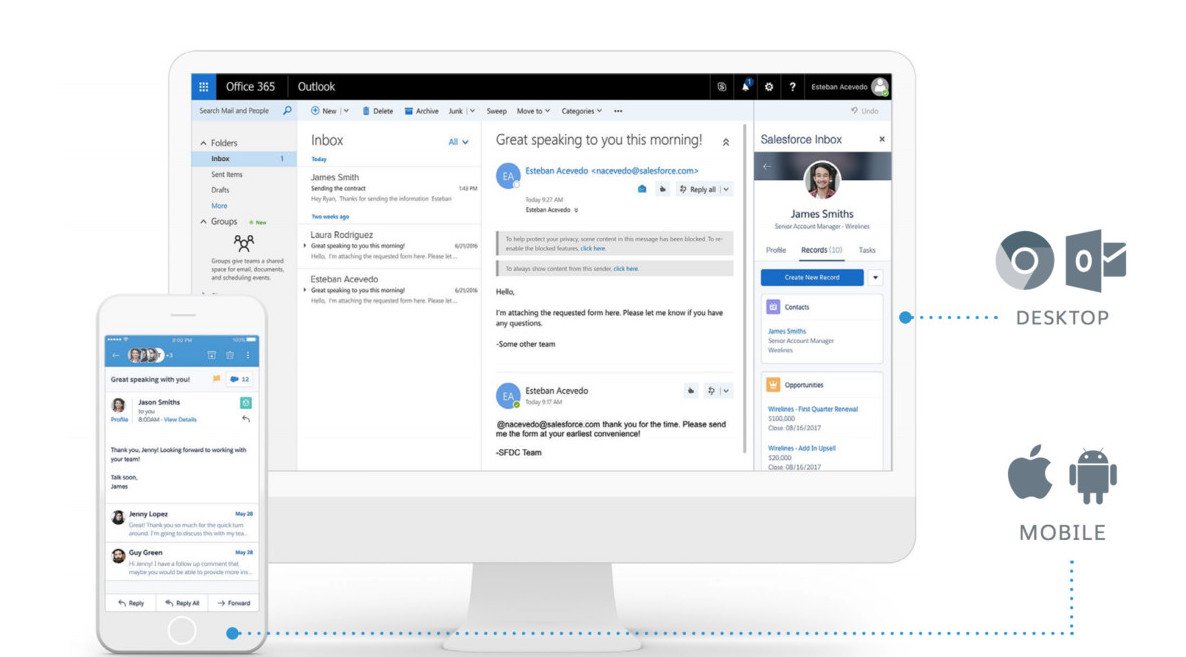
Task: Select the Sent Items folder
Action: tap(227, 175)
